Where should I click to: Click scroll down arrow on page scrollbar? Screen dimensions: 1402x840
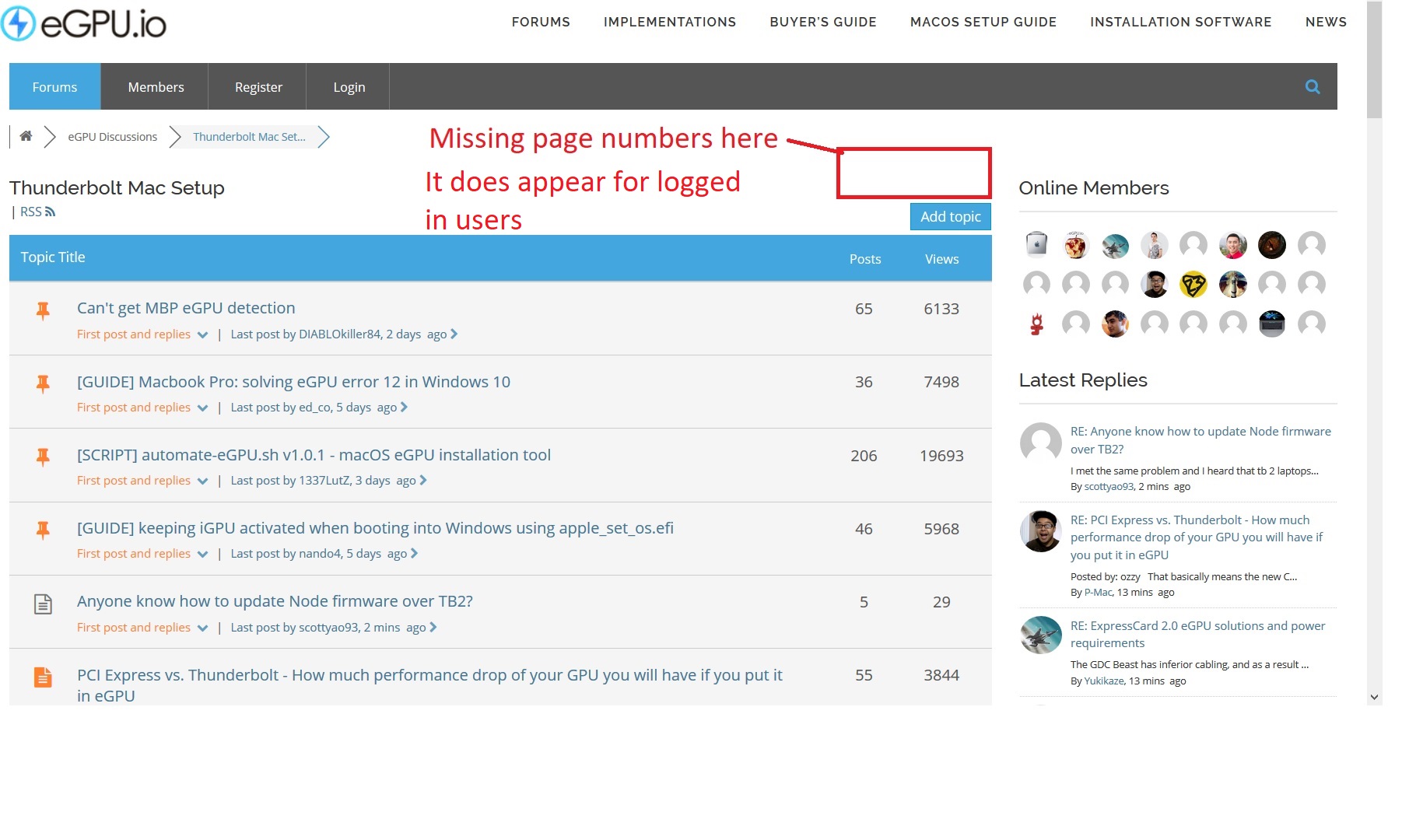[x=1374, y=697]
